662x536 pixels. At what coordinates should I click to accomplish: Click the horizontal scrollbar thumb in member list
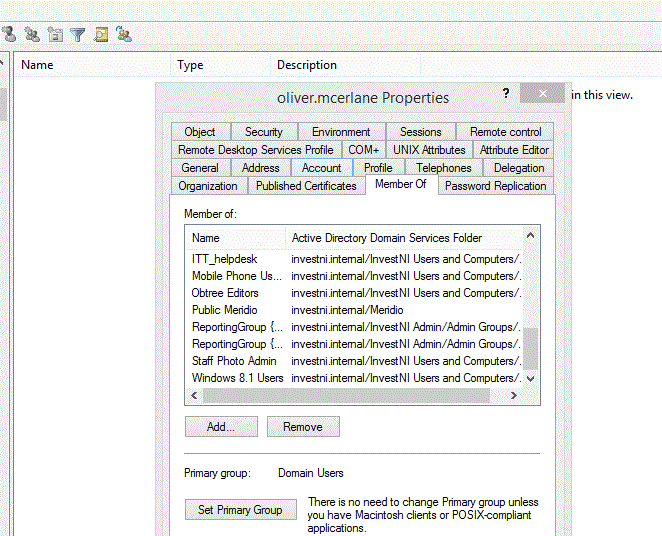[346, 395]
